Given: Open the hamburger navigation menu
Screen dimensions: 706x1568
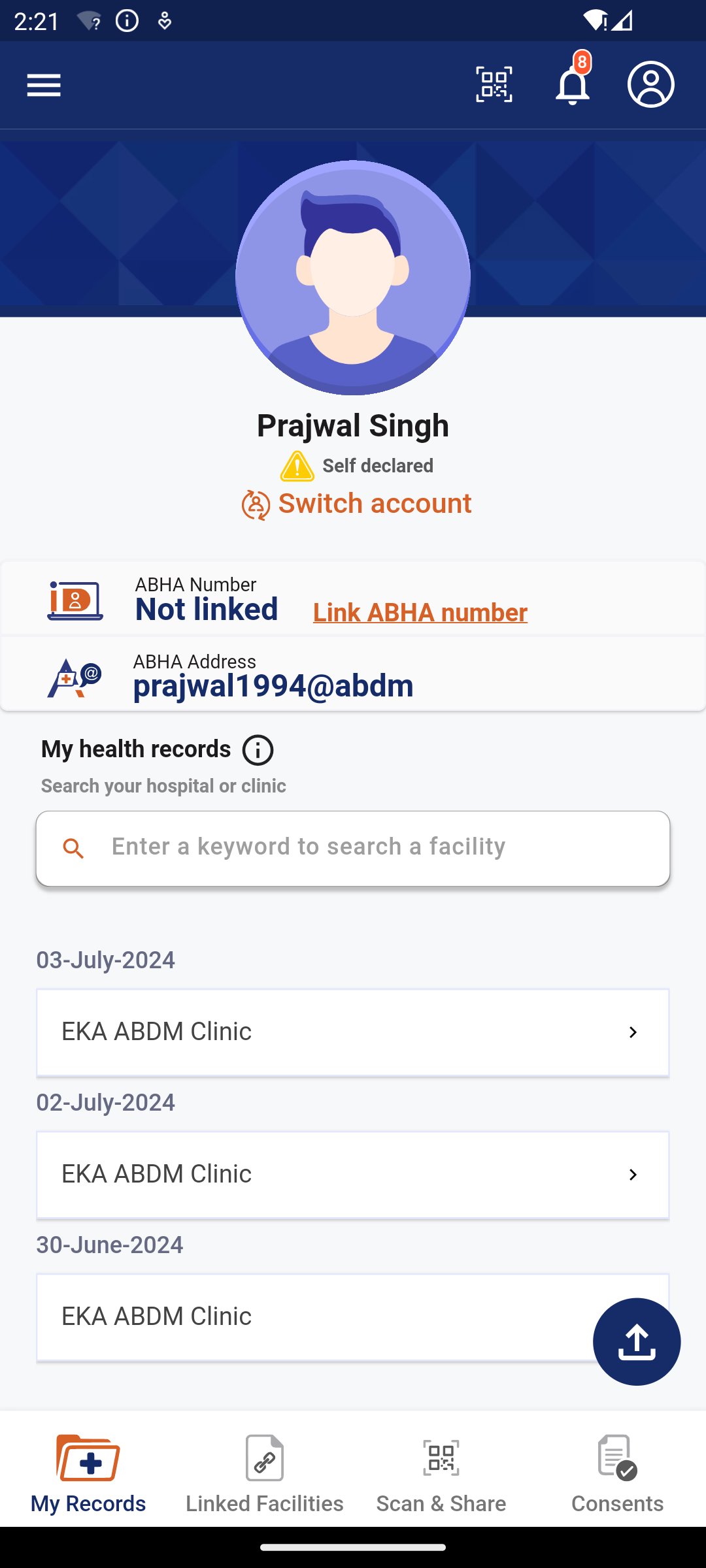Looking at the screenshot, I should coord(44,85).
